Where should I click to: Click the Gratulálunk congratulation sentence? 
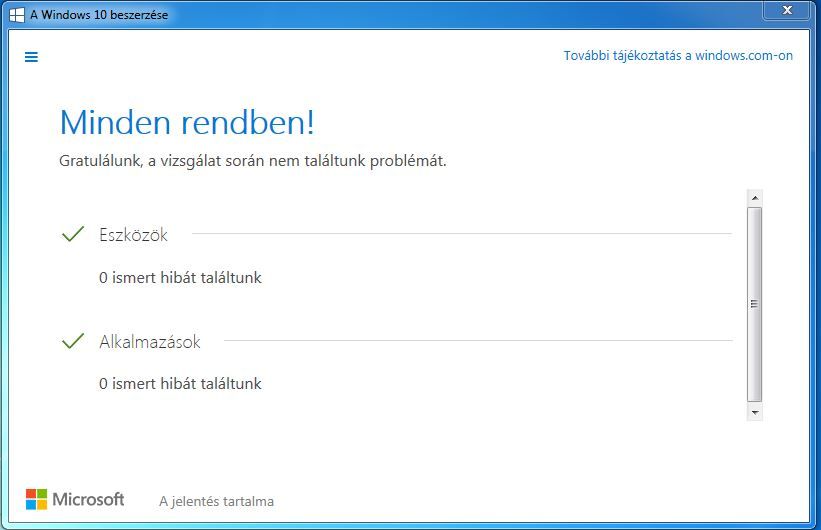point(252,161)
